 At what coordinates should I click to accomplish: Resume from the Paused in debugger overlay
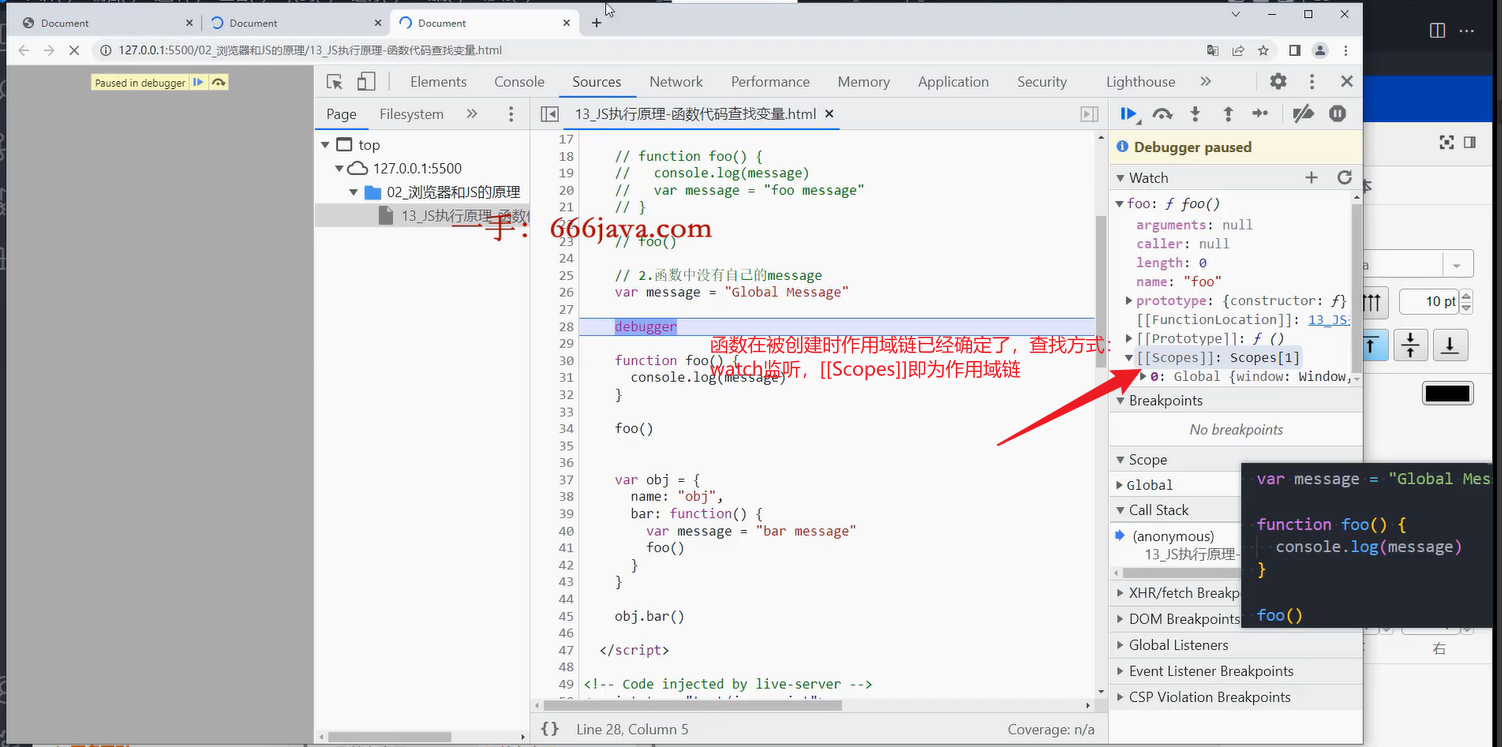tap(198, 83)
